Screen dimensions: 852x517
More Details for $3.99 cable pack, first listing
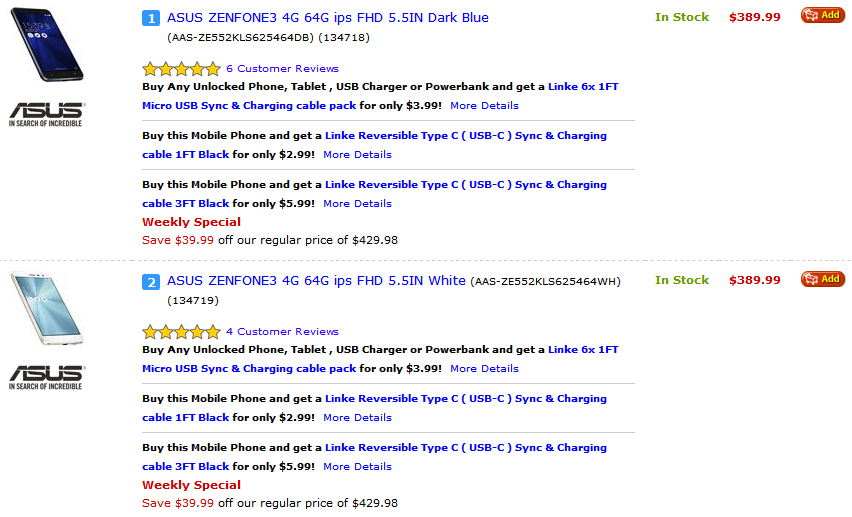[484, 105]
